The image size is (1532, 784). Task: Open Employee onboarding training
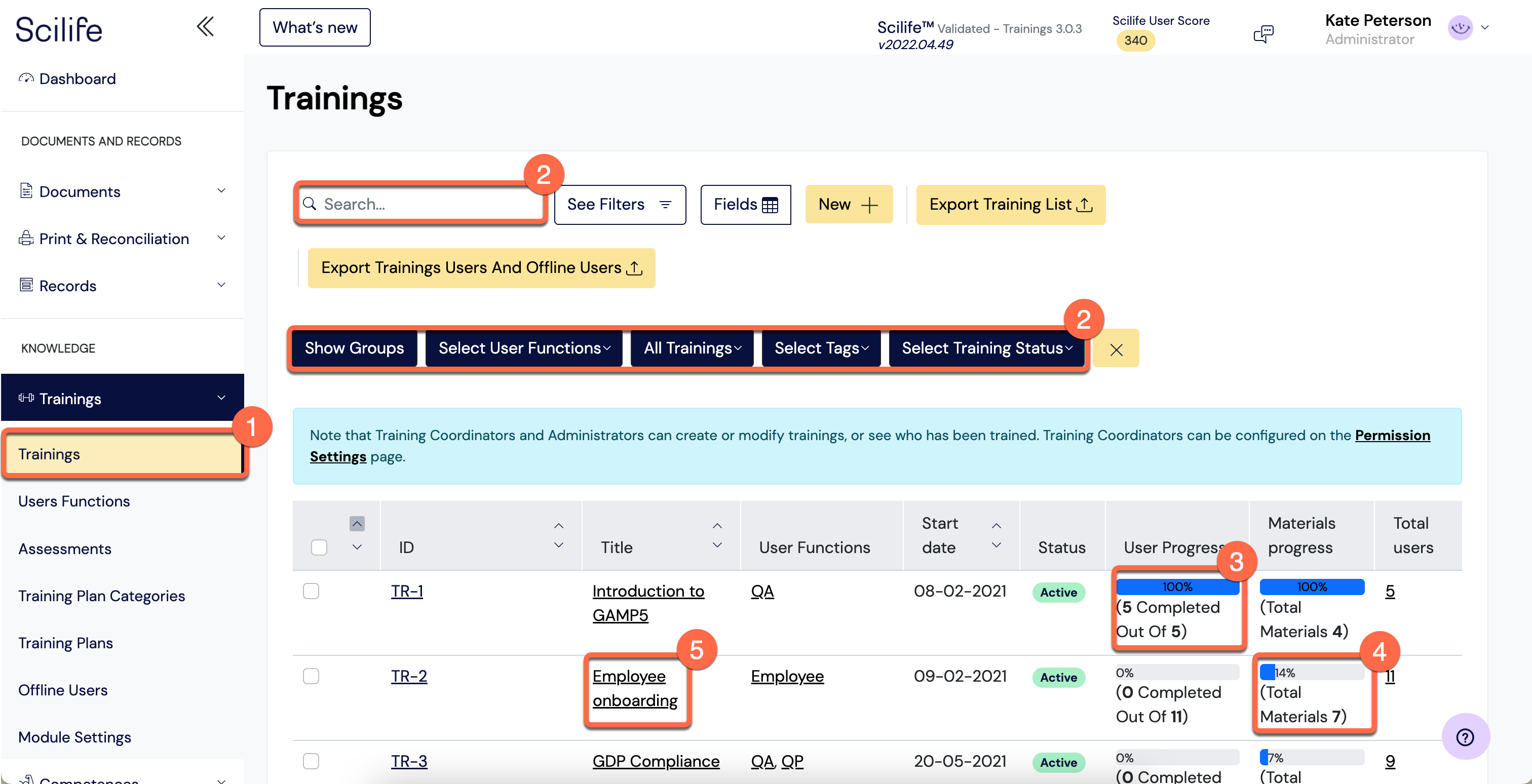[x=635, y=688]
